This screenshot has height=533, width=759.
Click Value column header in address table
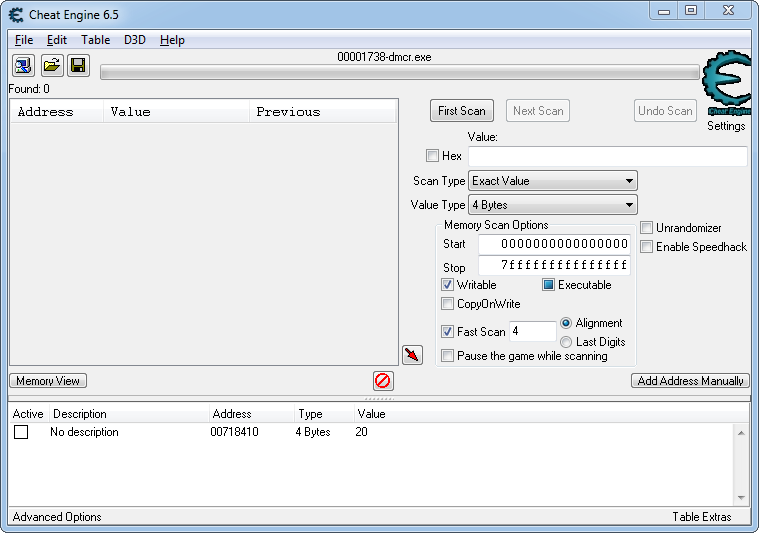pyautogui.click(x=371, y=414)
